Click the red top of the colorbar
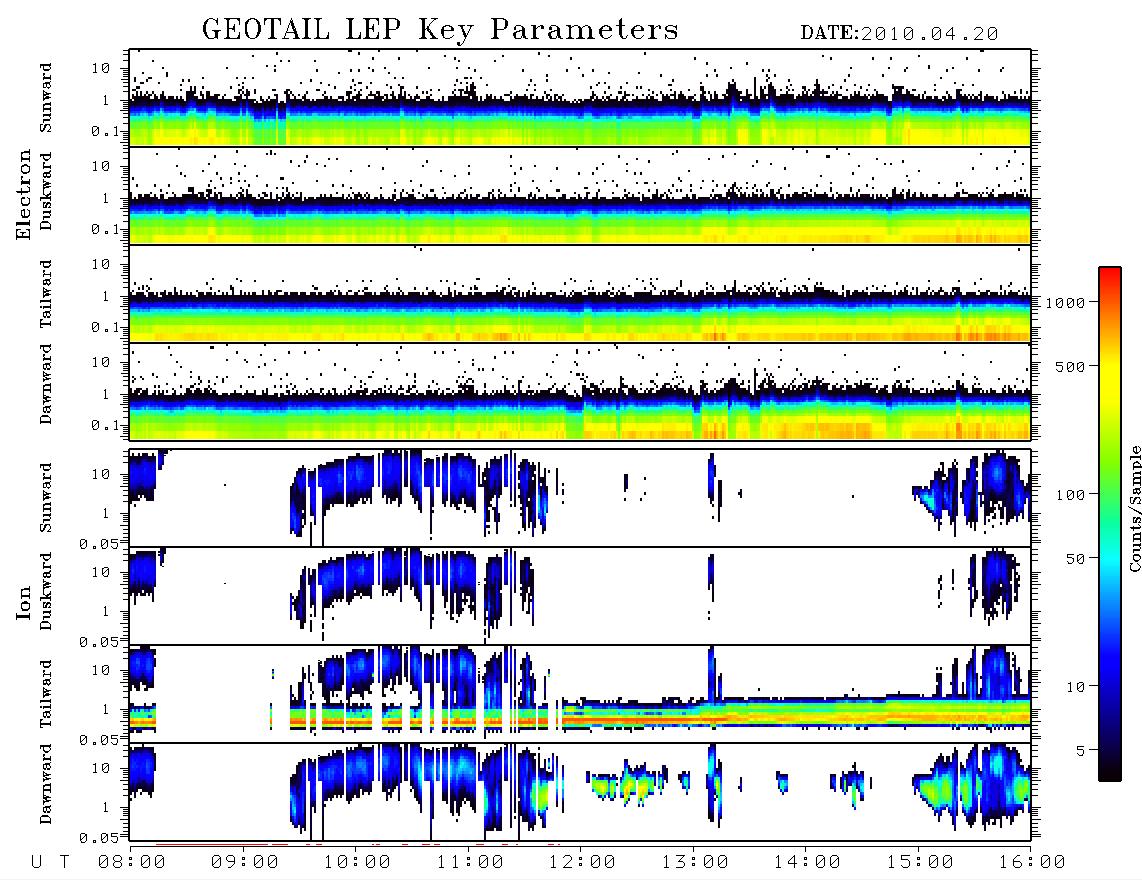 click(x=1110, y=273)
